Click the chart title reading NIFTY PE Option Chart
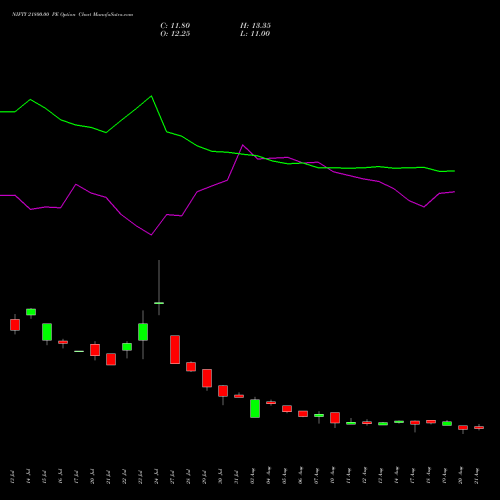The height and width of the screenshot is (500, 500). 72,15
